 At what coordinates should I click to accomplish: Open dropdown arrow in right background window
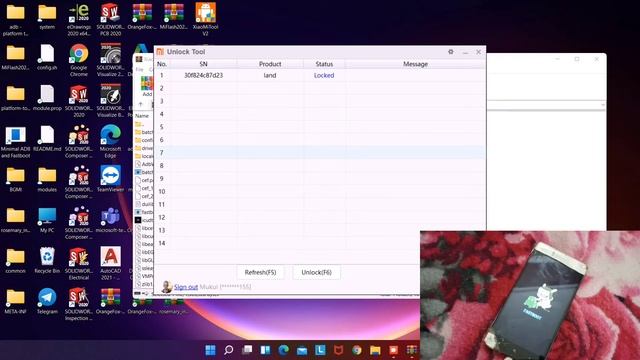click(603, 105)
